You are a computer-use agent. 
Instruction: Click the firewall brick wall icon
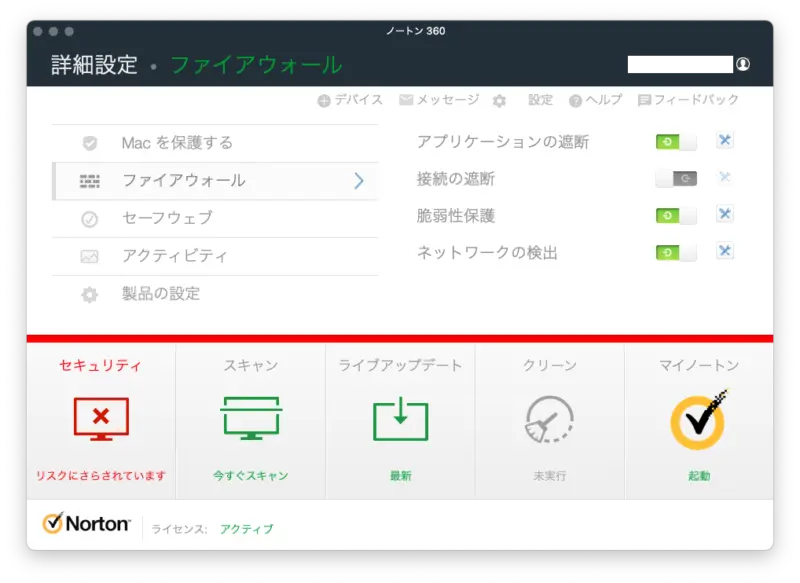pyautogui.click(x=90, y=181)
